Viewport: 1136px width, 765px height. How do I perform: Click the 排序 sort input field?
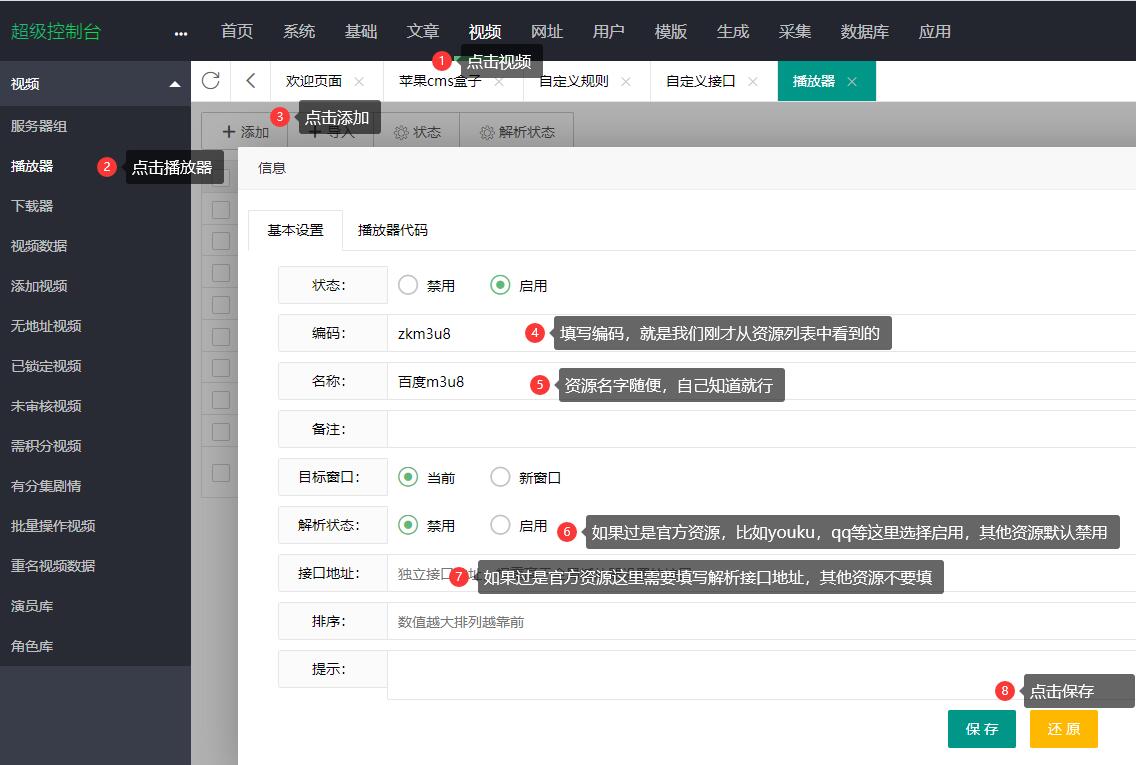600,621
